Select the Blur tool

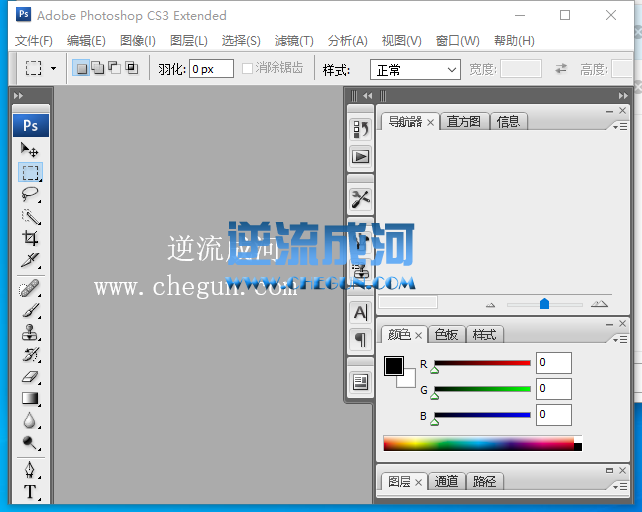click(x=30, y=420)
